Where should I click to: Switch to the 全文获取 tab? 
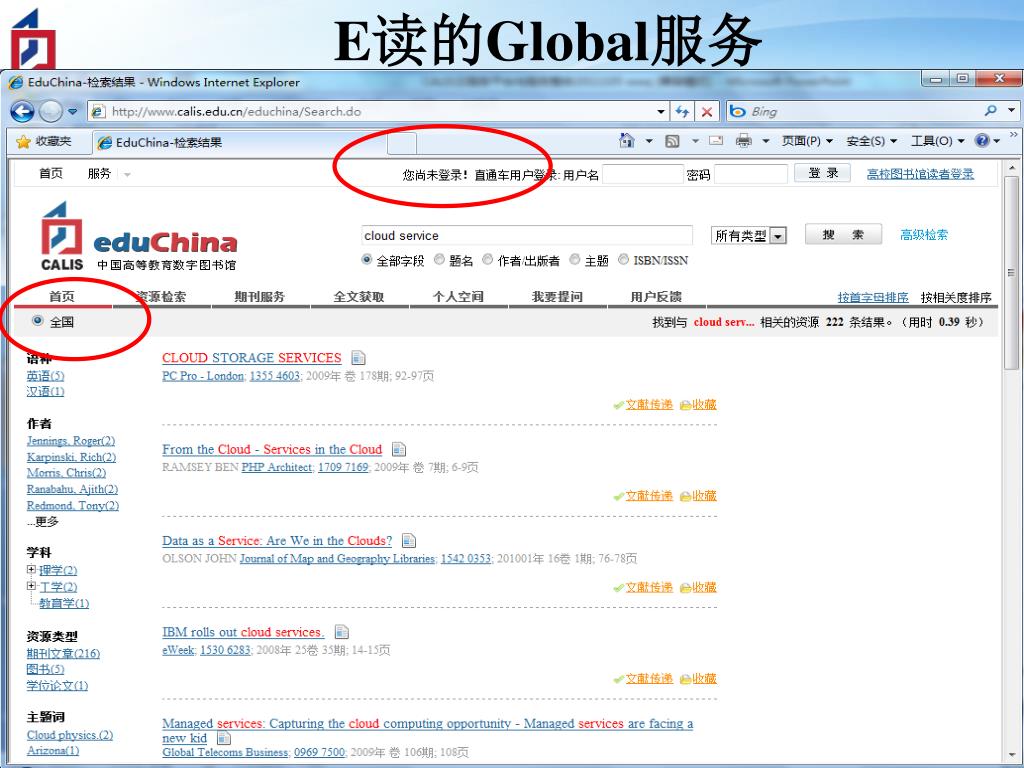(x=359, y=296)
